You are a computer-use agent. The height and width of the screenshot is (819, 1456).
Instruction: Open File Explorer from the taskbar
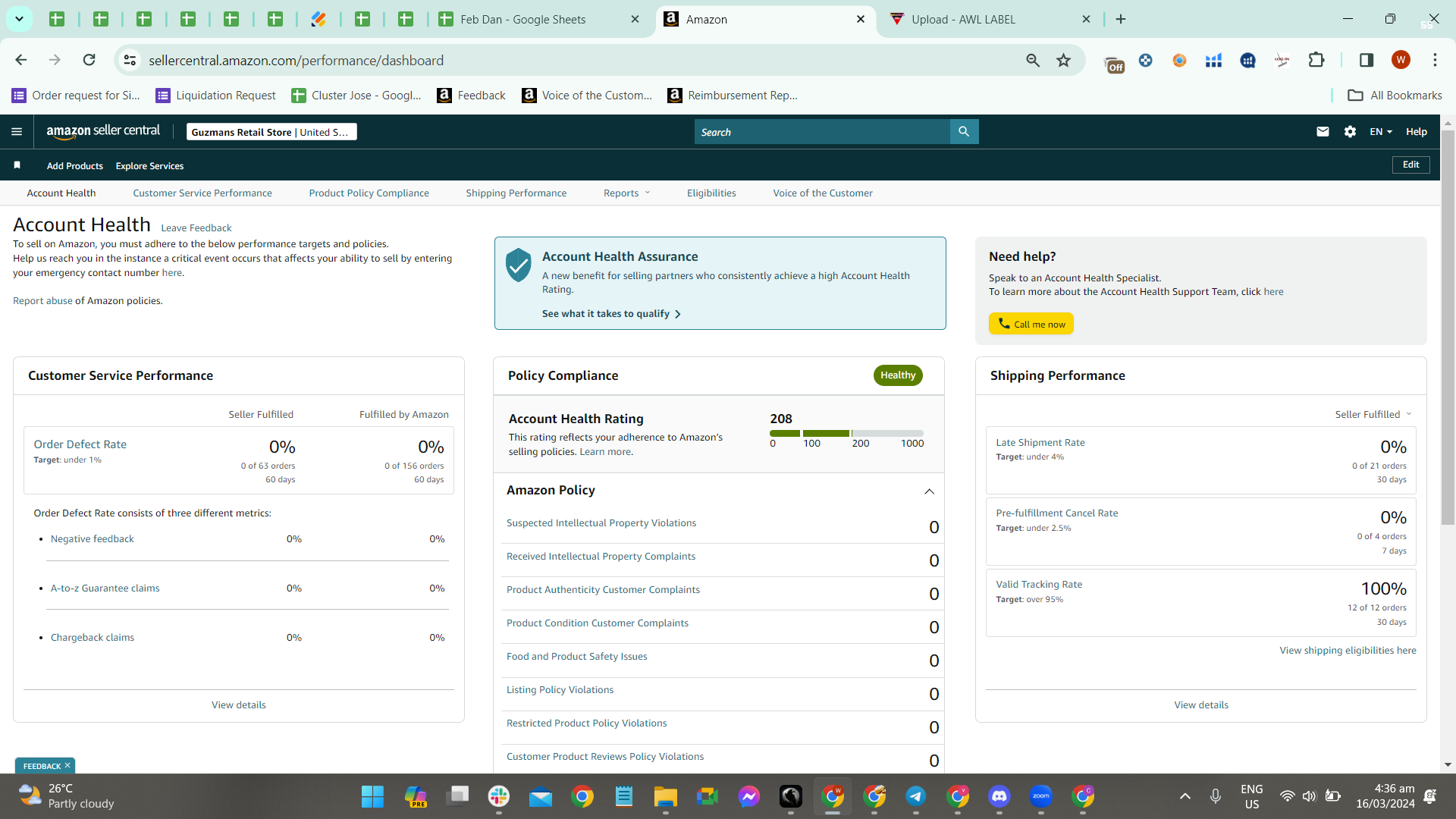click(665, 797)
